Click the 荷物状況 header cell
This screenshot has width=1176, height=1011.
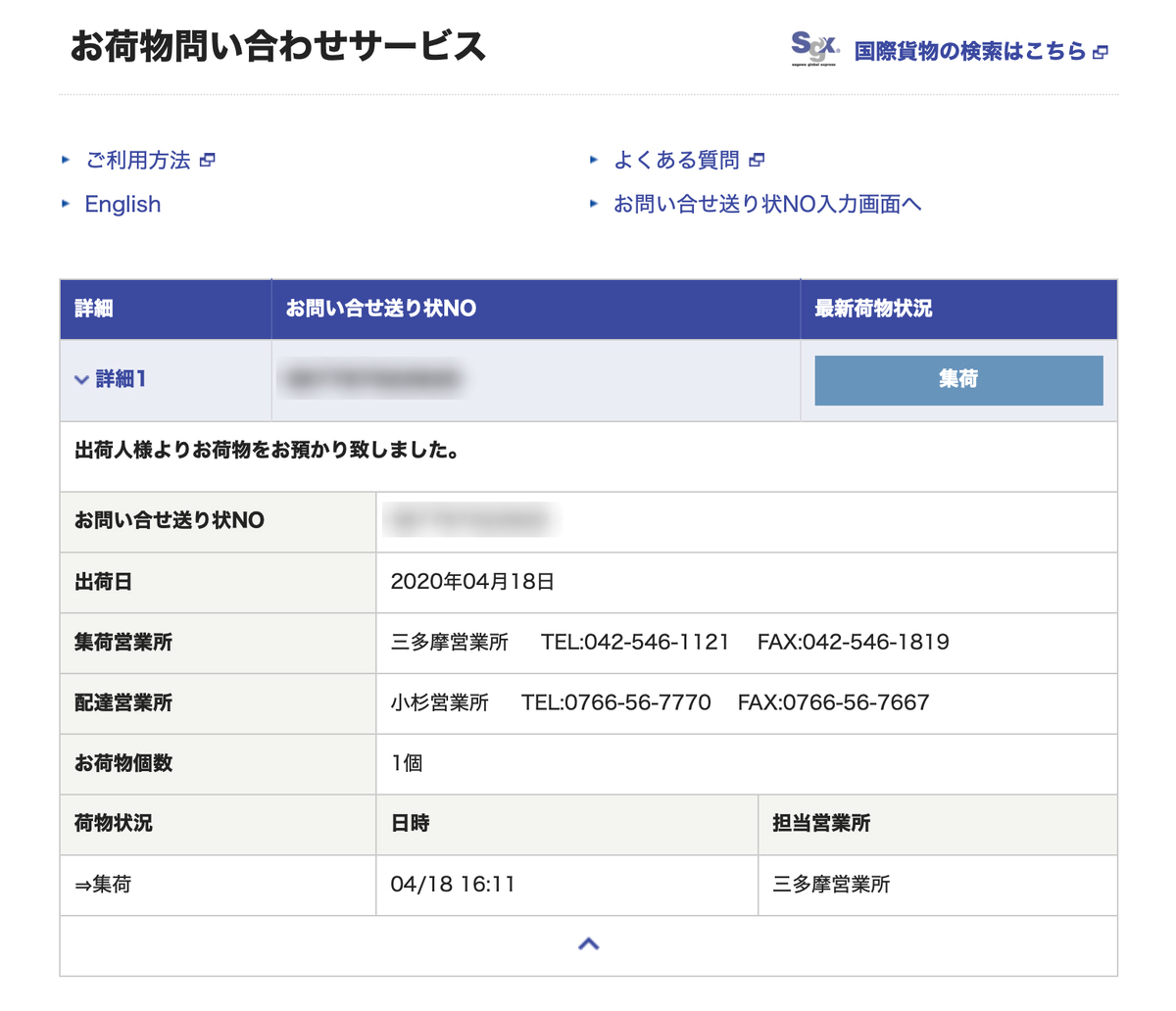pos(218,825)
